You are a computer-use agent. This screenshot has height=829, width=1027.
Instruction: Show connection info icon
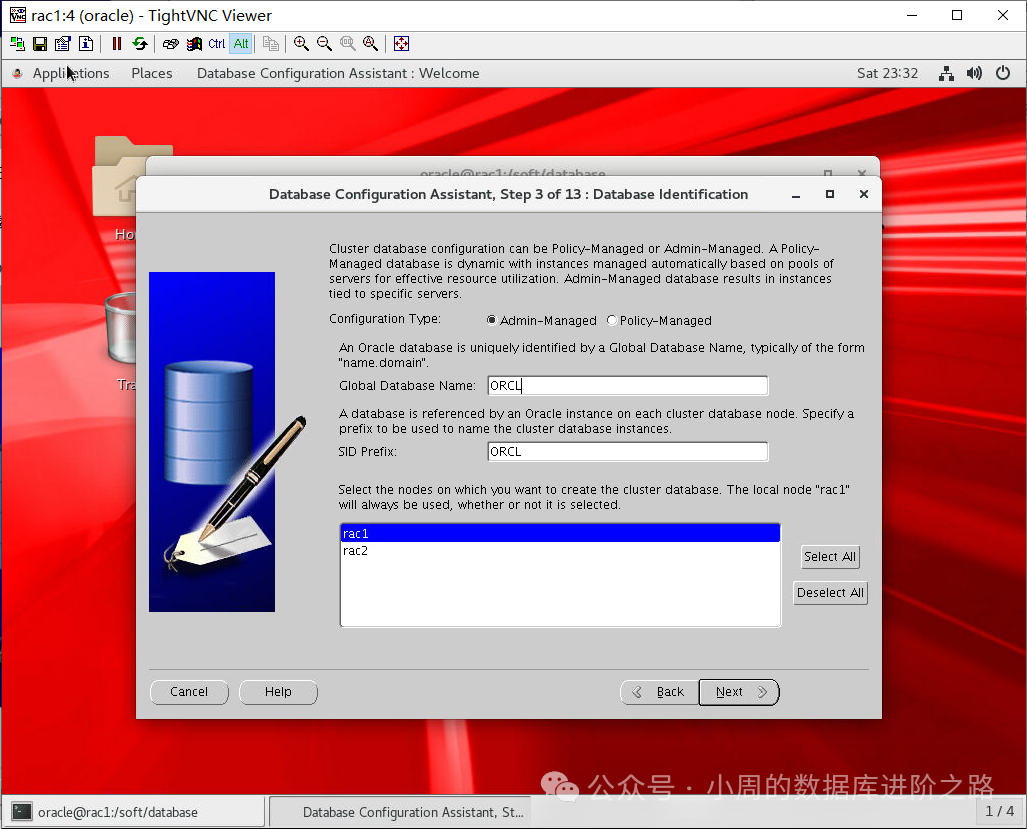click(x=86, y=44)
